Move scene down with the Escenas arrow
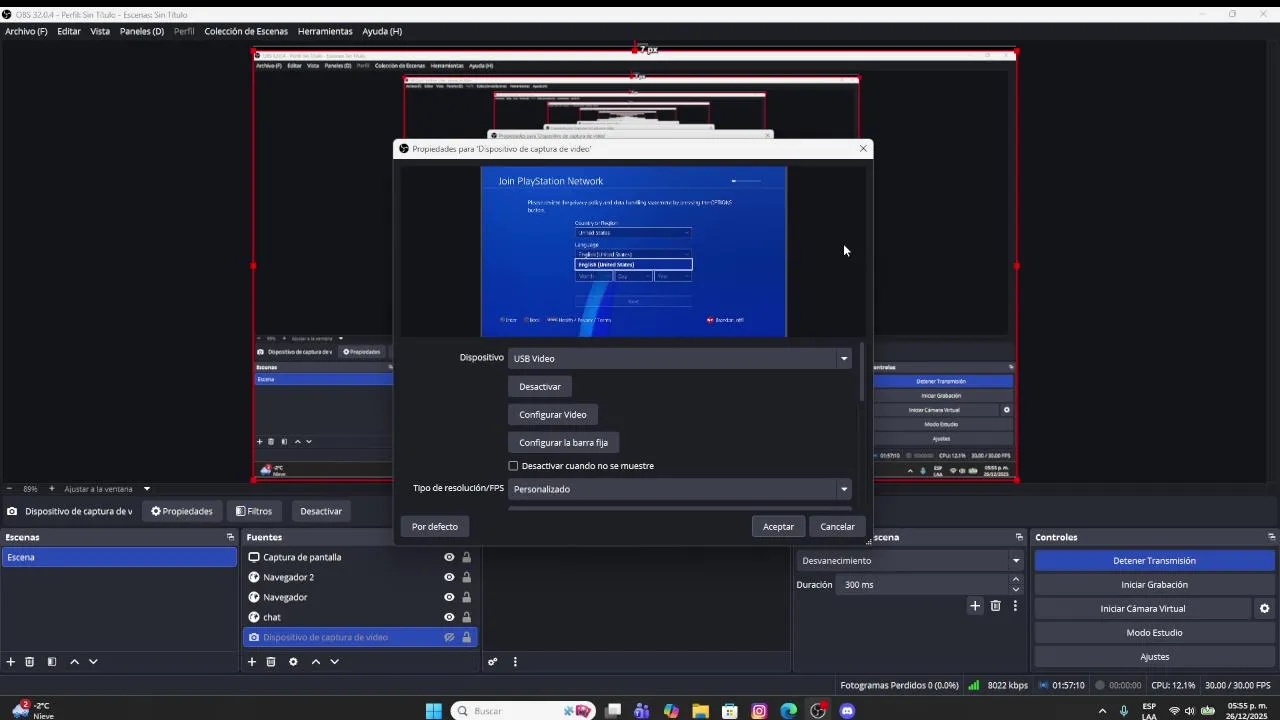The image size is (1280, 720). pyautogui.click(x=93, y=662)
